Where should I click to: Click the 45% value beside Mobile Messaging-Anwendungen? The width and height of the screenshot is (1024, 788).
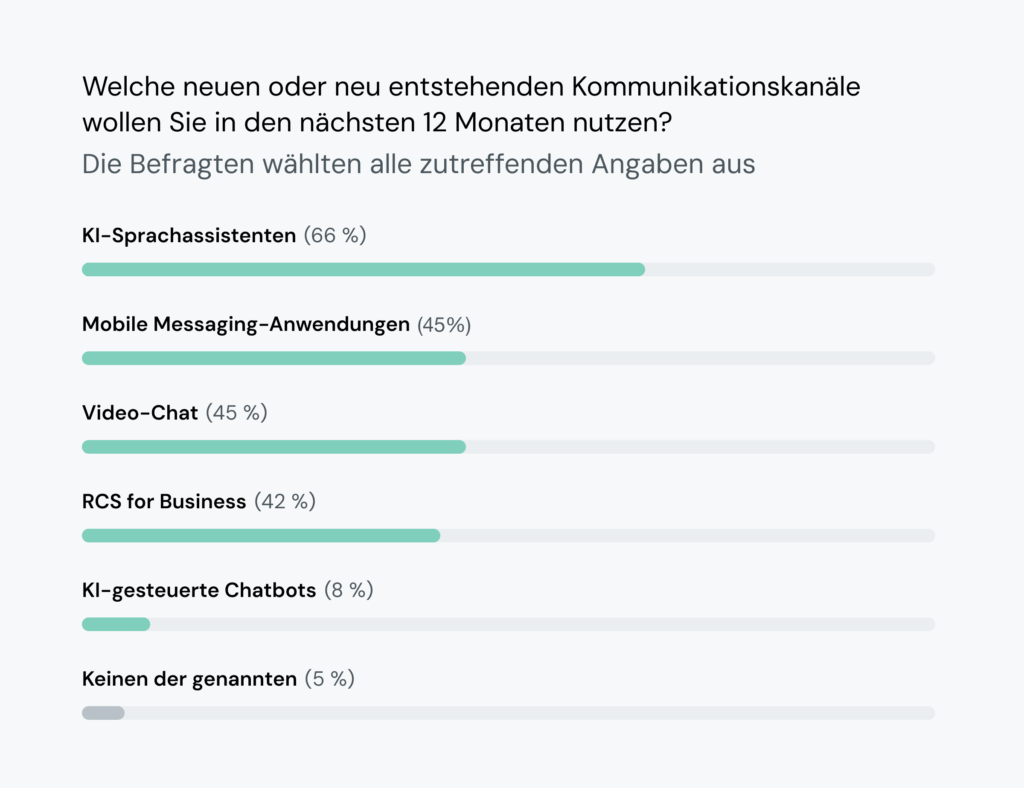(x=444, y=325)
